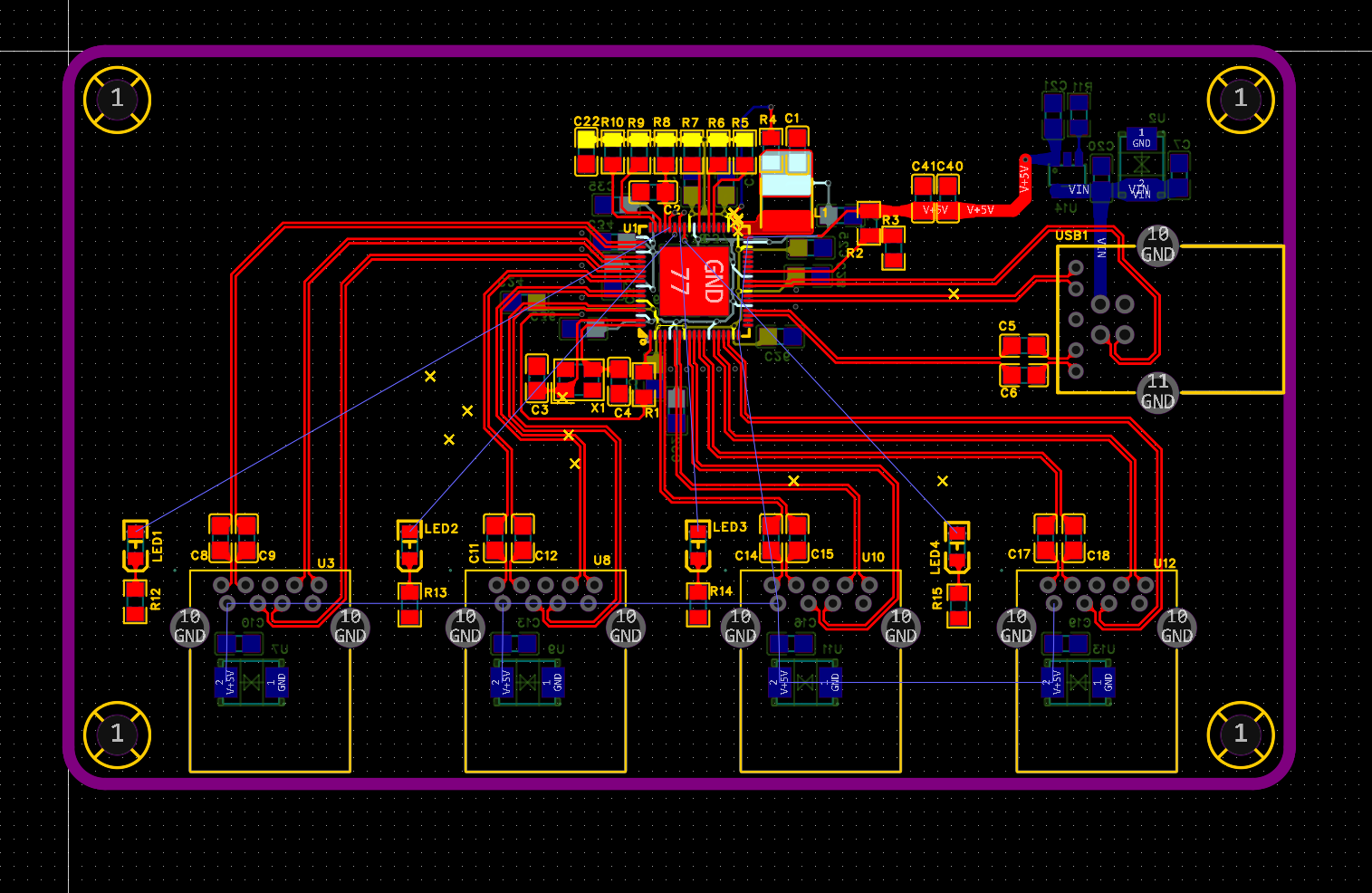Click the left GND pad of connector U10
Screen dimensions: 1372x893
(740, 626)
